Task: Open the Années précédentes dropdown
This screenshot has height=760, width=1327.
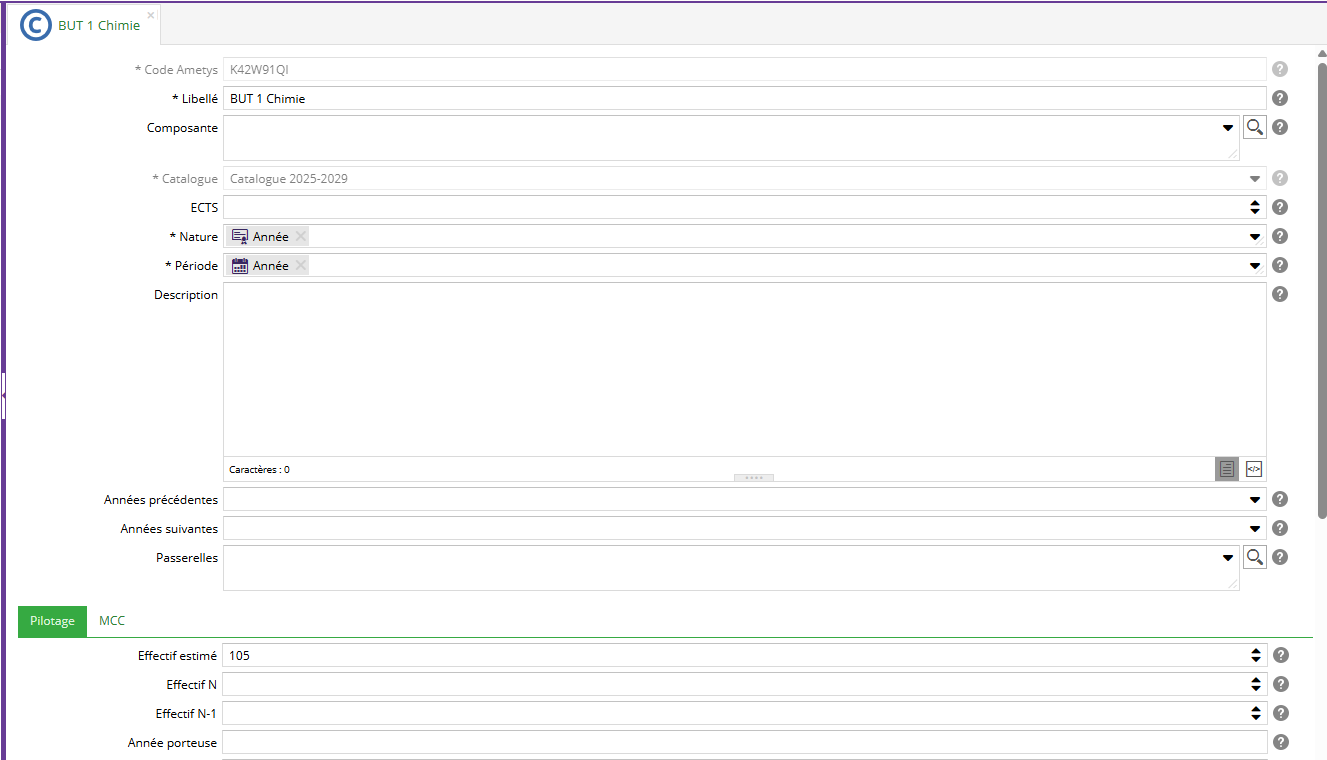Action: click(x=1254, y=499)
